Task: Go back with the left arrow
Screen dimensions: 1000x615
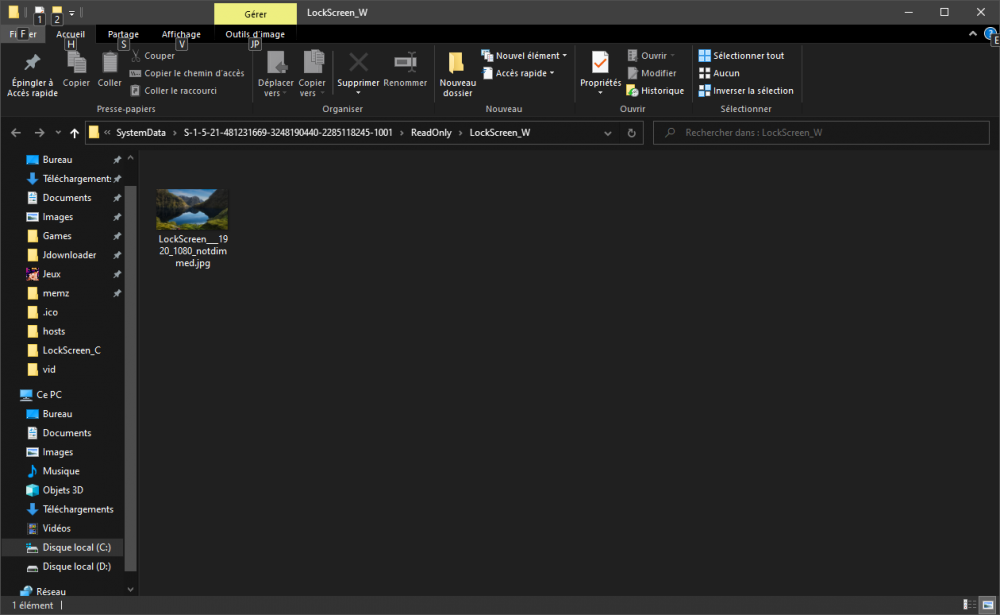Action: point(16,133)
